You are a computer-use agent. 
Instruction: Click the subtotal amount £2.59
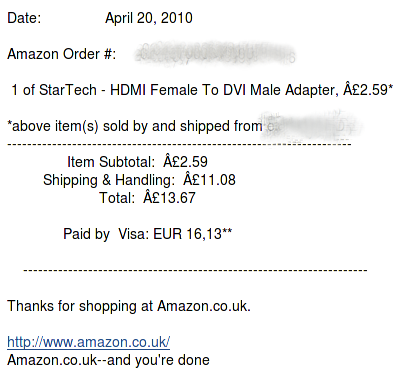pos(185,162)
